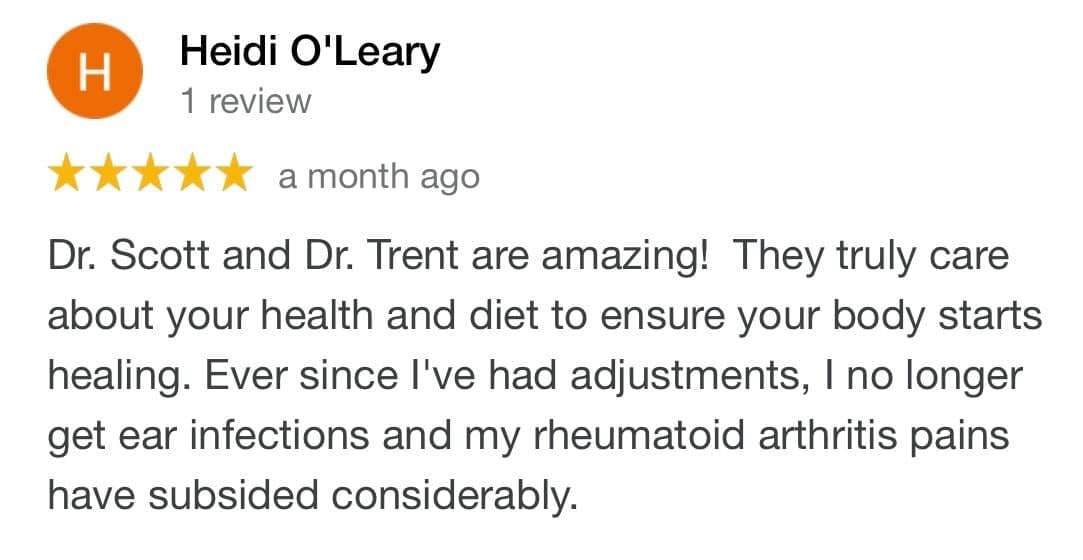This screenshot has width=1083, height=560.
Task: Click "Dr. Scott" in the review text
Action: click(120, 256)
